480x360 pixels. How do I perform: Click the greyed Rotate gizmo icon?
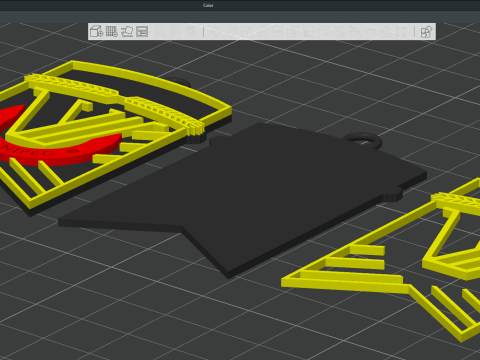click(x=231, y=32)
